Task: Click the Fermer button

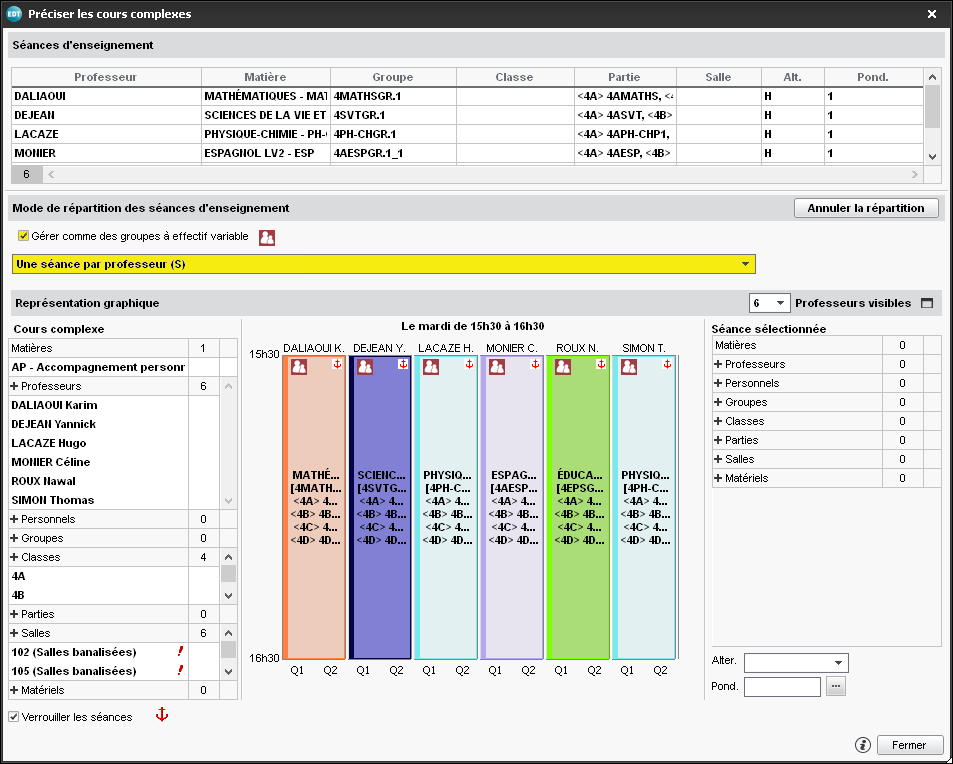Action: (910, 745)
